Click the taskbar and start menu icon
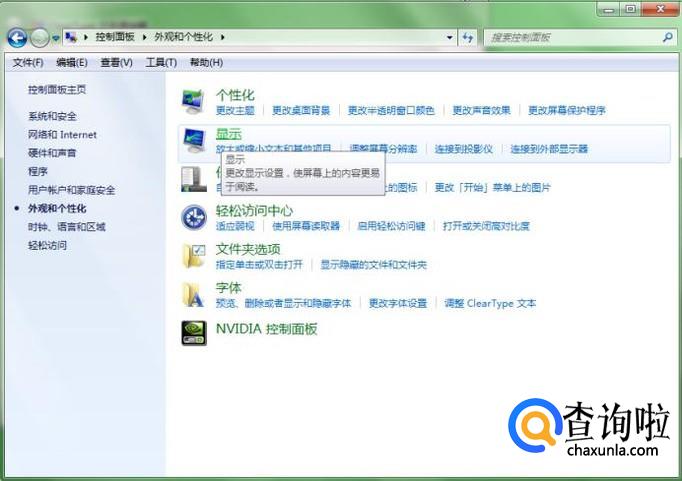Image resolution: width=682 pixels, height=481 pixels. pyautogui.click(x=194, y=179)
